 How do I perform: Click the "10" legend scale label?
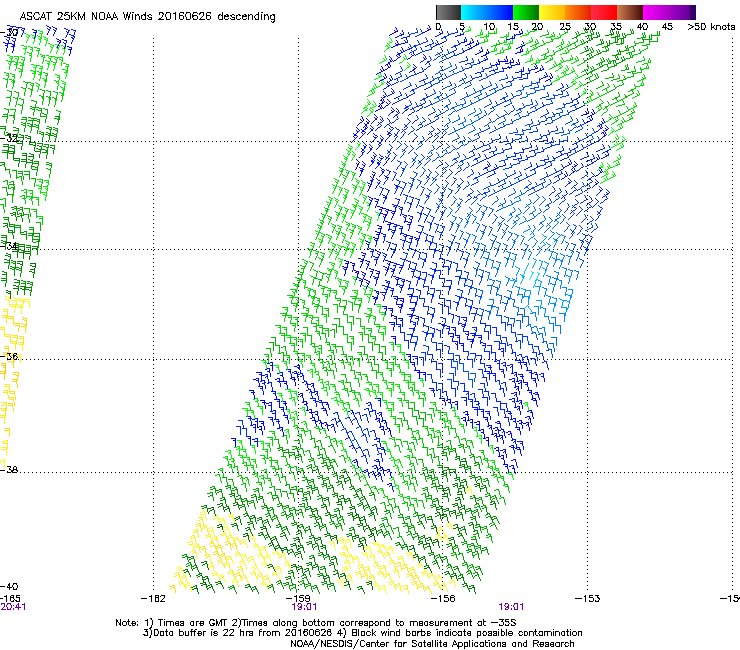[489, 27]
